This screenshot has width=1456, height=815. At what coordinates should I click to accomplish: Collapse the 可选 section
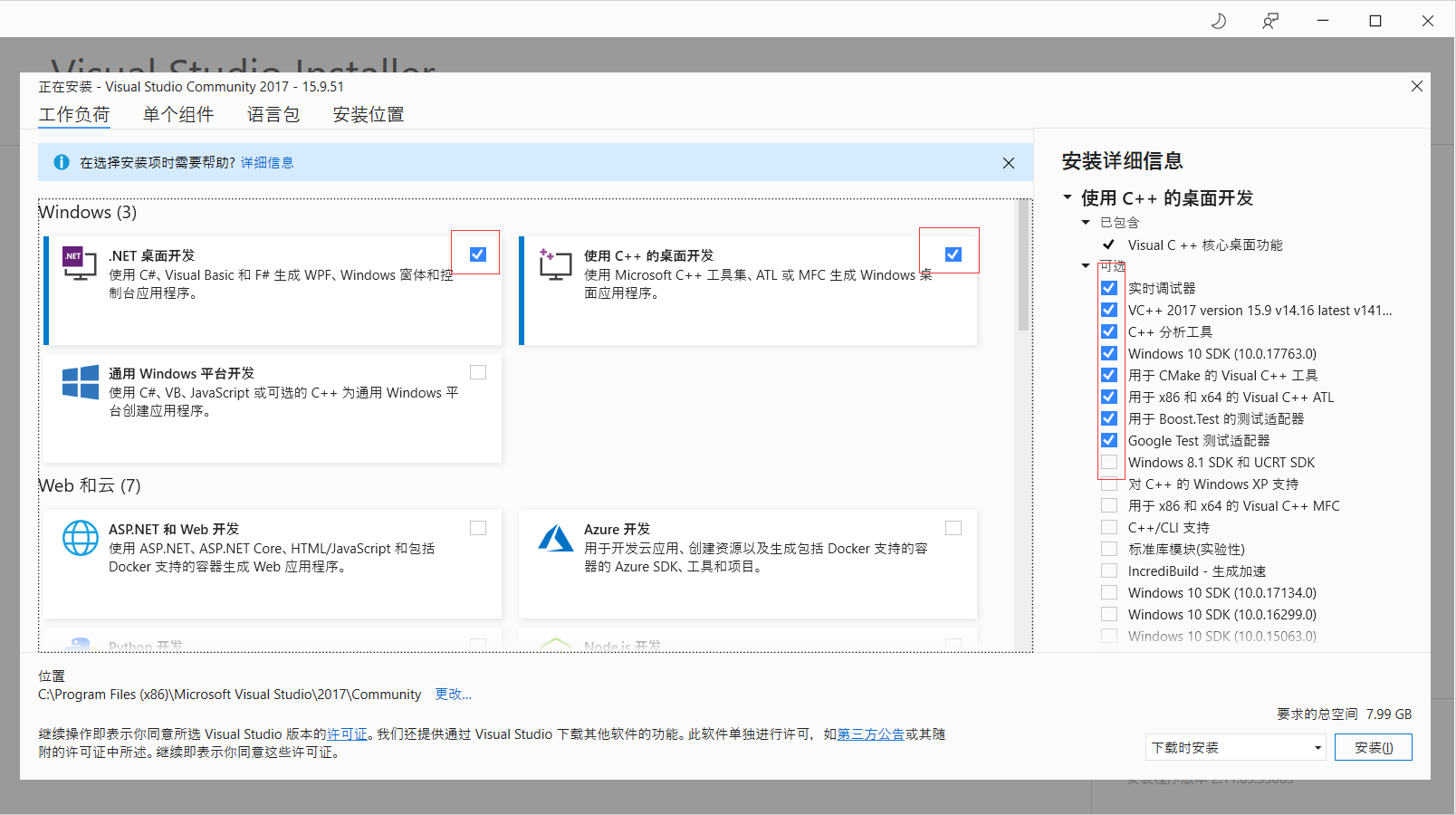pos(1086,266)
